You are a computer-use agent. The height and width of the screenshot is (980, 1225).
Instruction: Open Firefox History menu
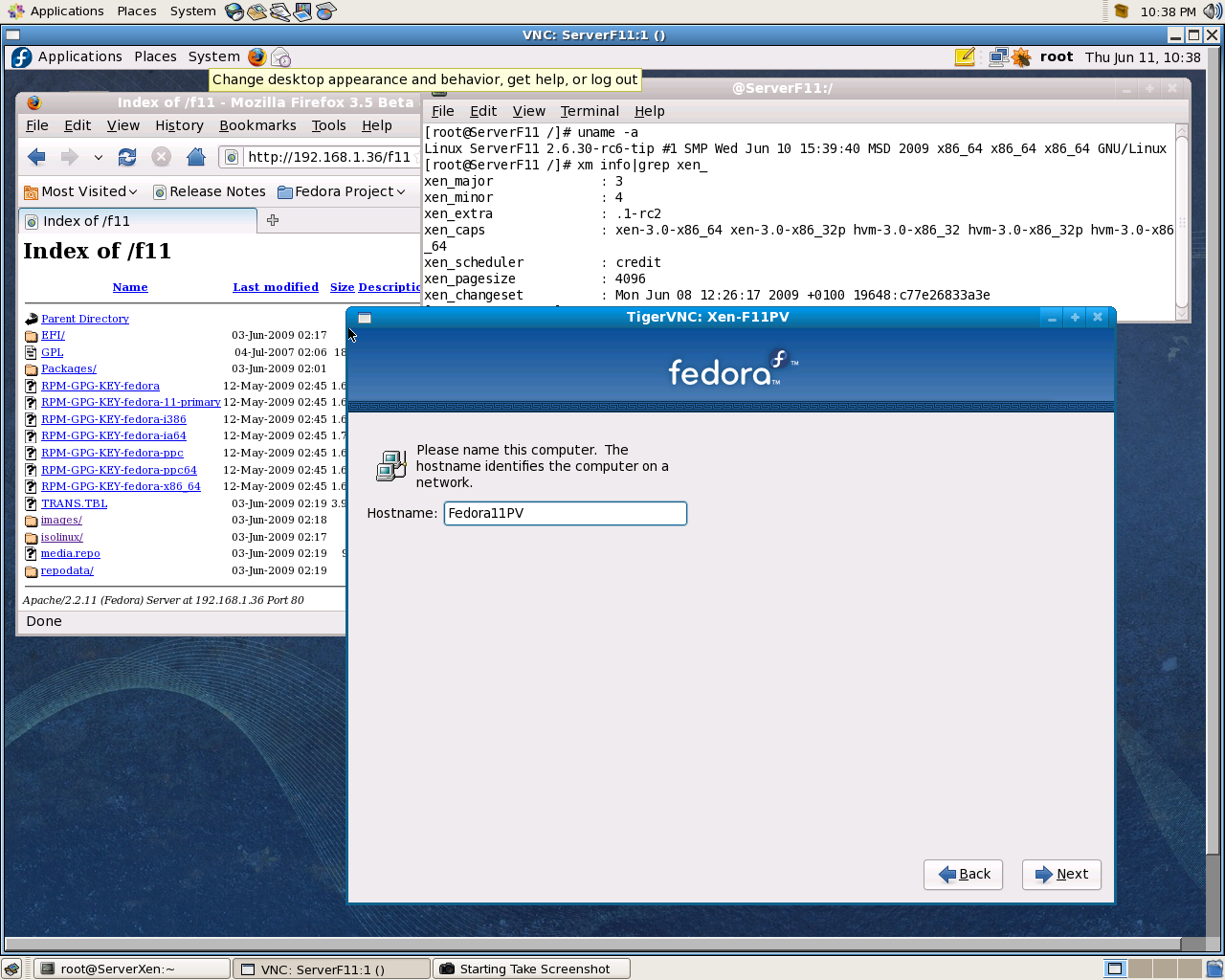click(x=179, y=125)
